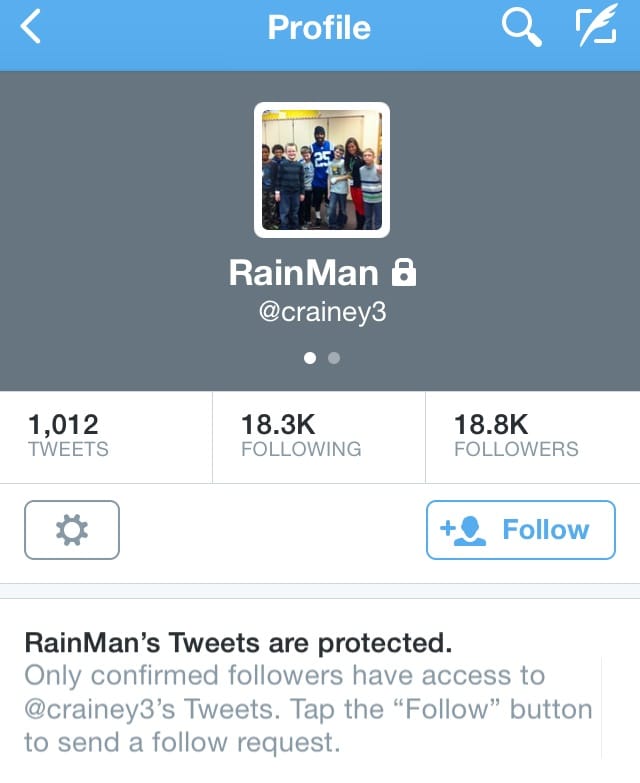Screen dimensions: 640x783
Task: Click the Follow button
Action: pos(521,530)
